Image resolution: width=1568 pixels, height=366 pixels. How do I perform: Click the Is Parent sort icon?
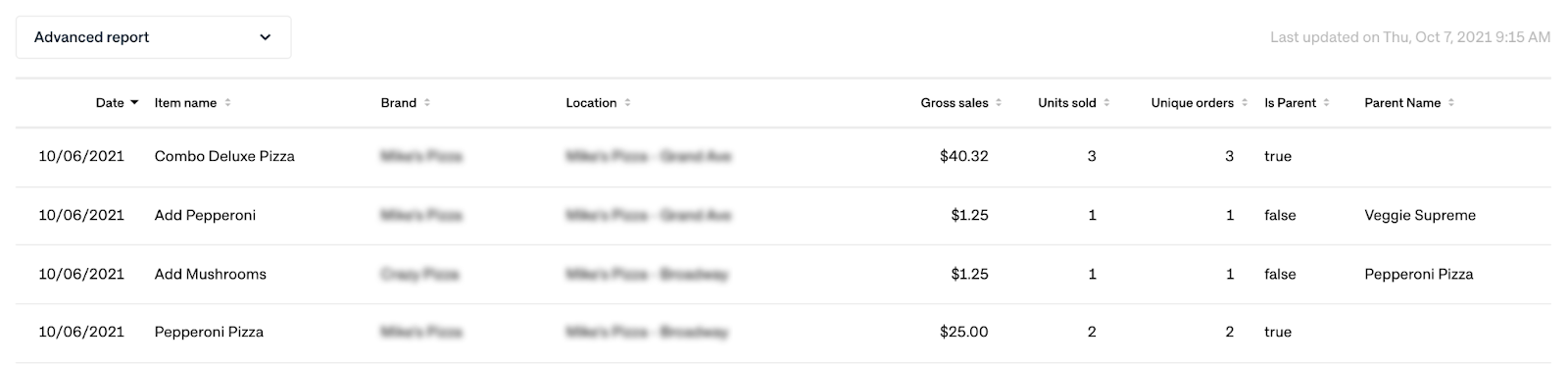tap(1327, 103)
